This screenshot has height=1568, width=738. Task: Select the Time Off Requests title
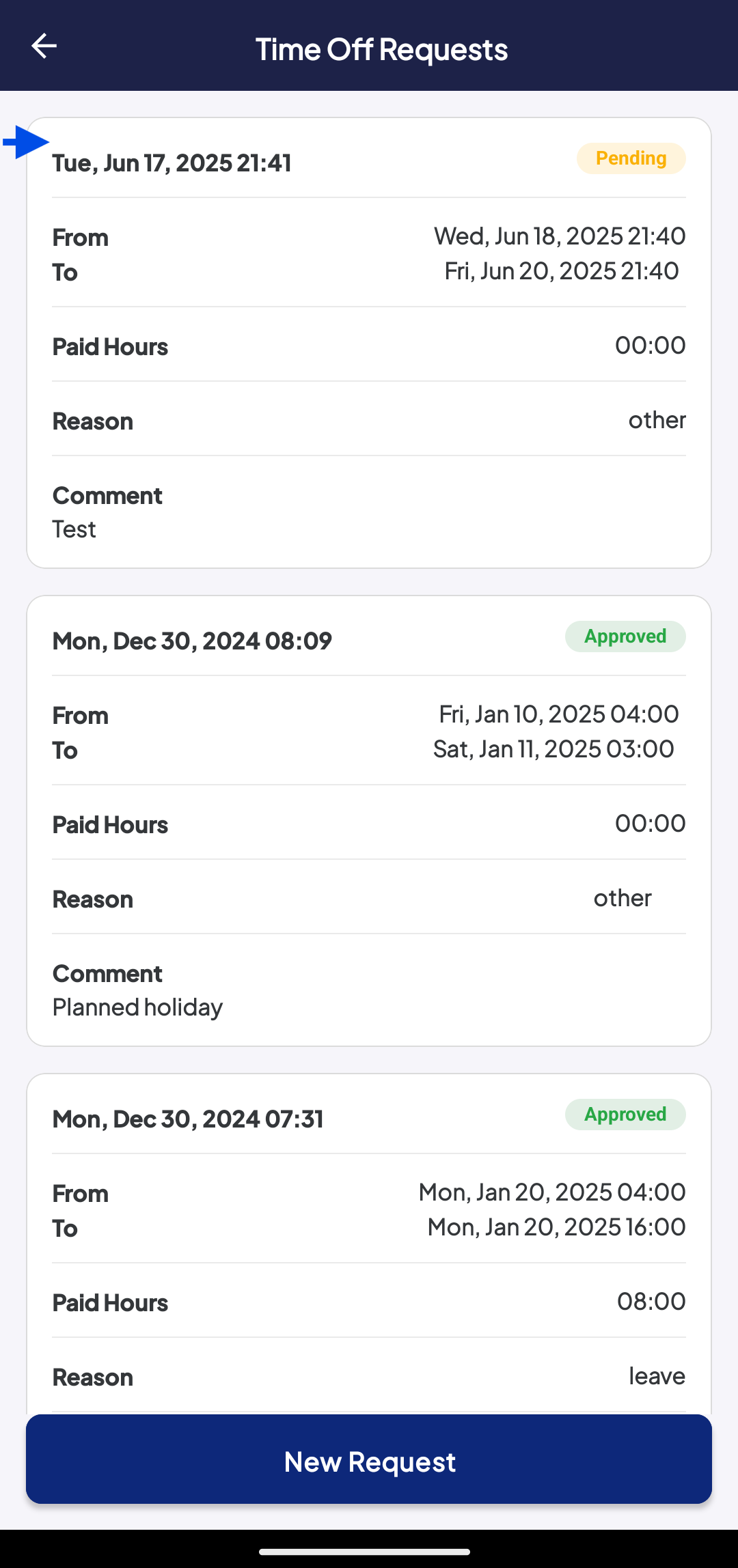click(x=381, y=49)
